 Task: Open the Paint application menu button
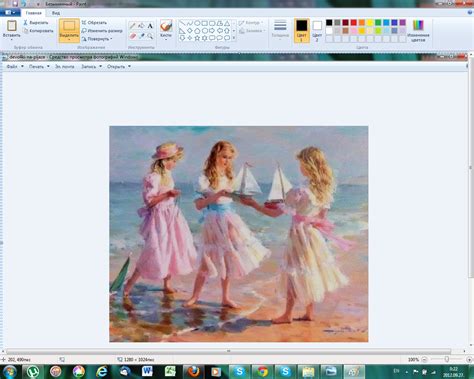coord(10,13)
